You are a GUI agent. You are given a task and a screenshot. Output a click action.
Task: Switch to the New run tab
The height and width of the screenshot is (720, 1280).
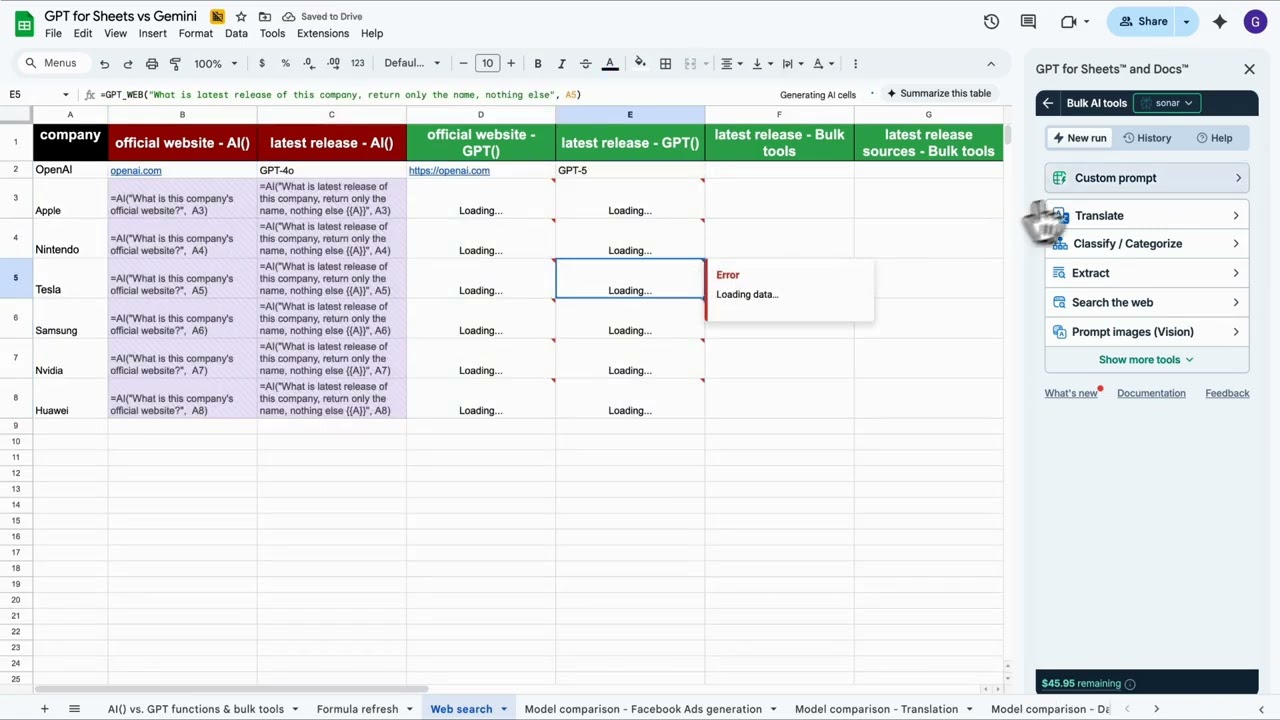tap(1080, 138)
